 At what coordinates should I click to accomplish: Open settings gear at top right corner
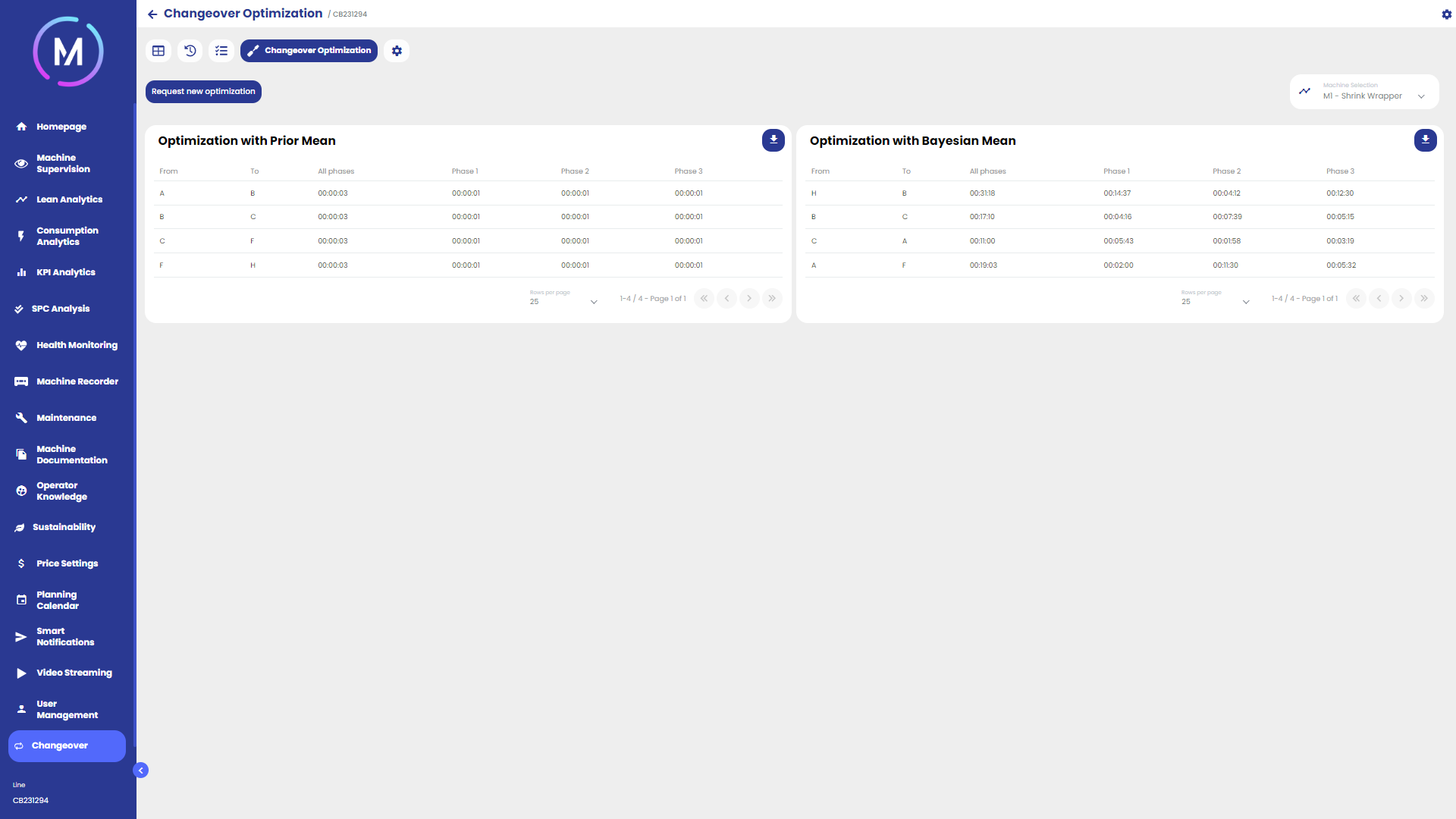coord(1446,14)
